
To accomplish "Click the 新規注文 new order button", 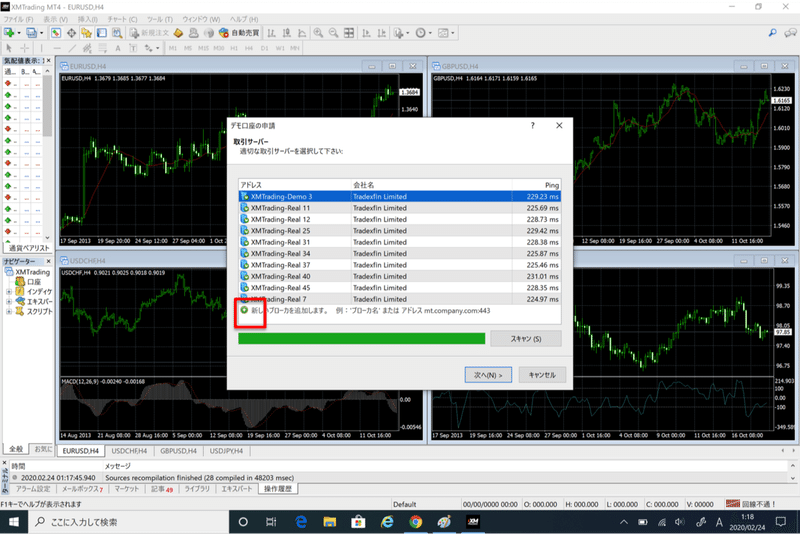I will [x=149, y=33].
